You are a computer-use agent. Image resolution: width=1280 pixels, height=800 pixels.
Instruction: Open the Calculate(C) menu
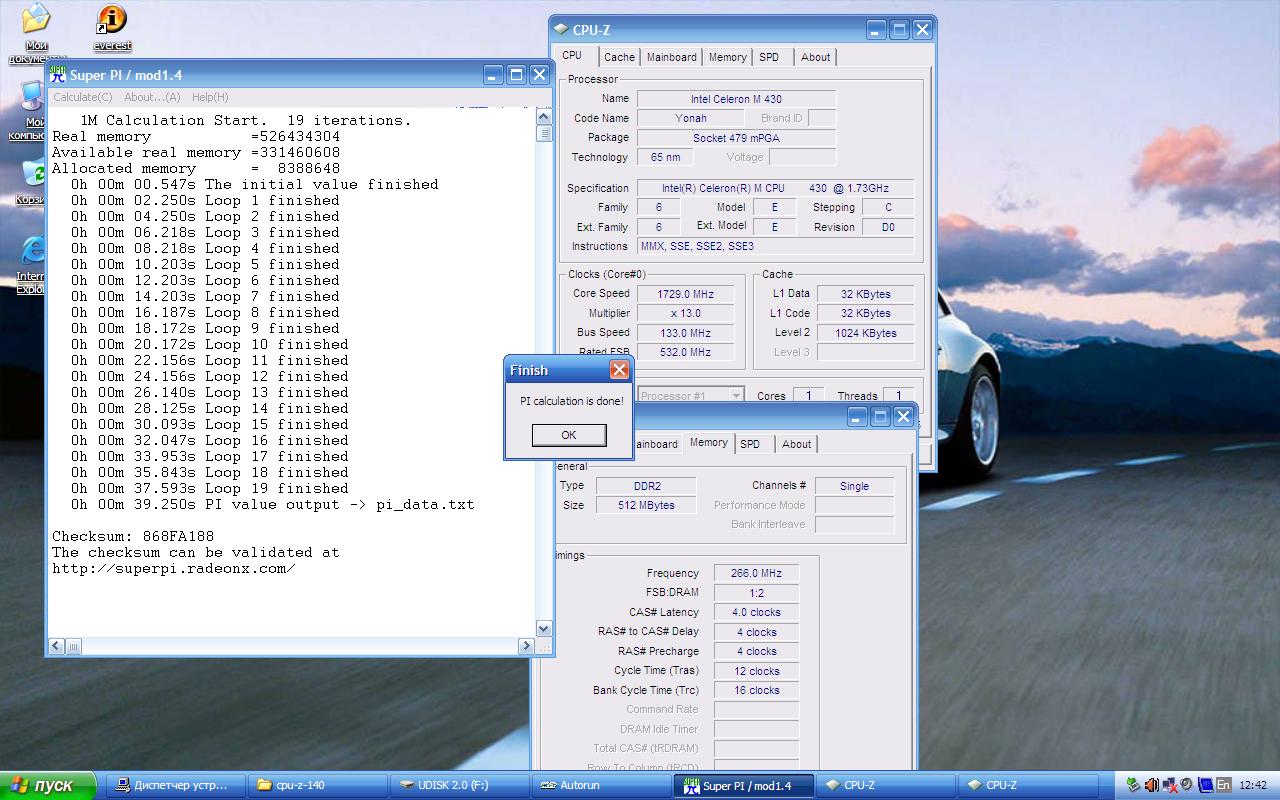coord(82,97)
